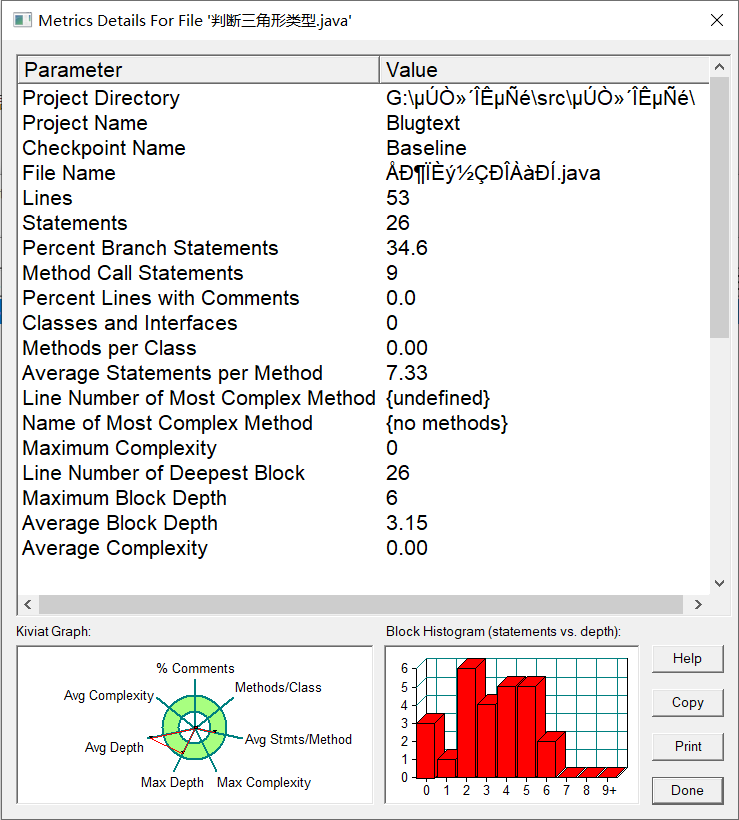The image size is (739, 820).
Task: Select Line Number of Most Complex Method
Action: [x=363, y=398]
